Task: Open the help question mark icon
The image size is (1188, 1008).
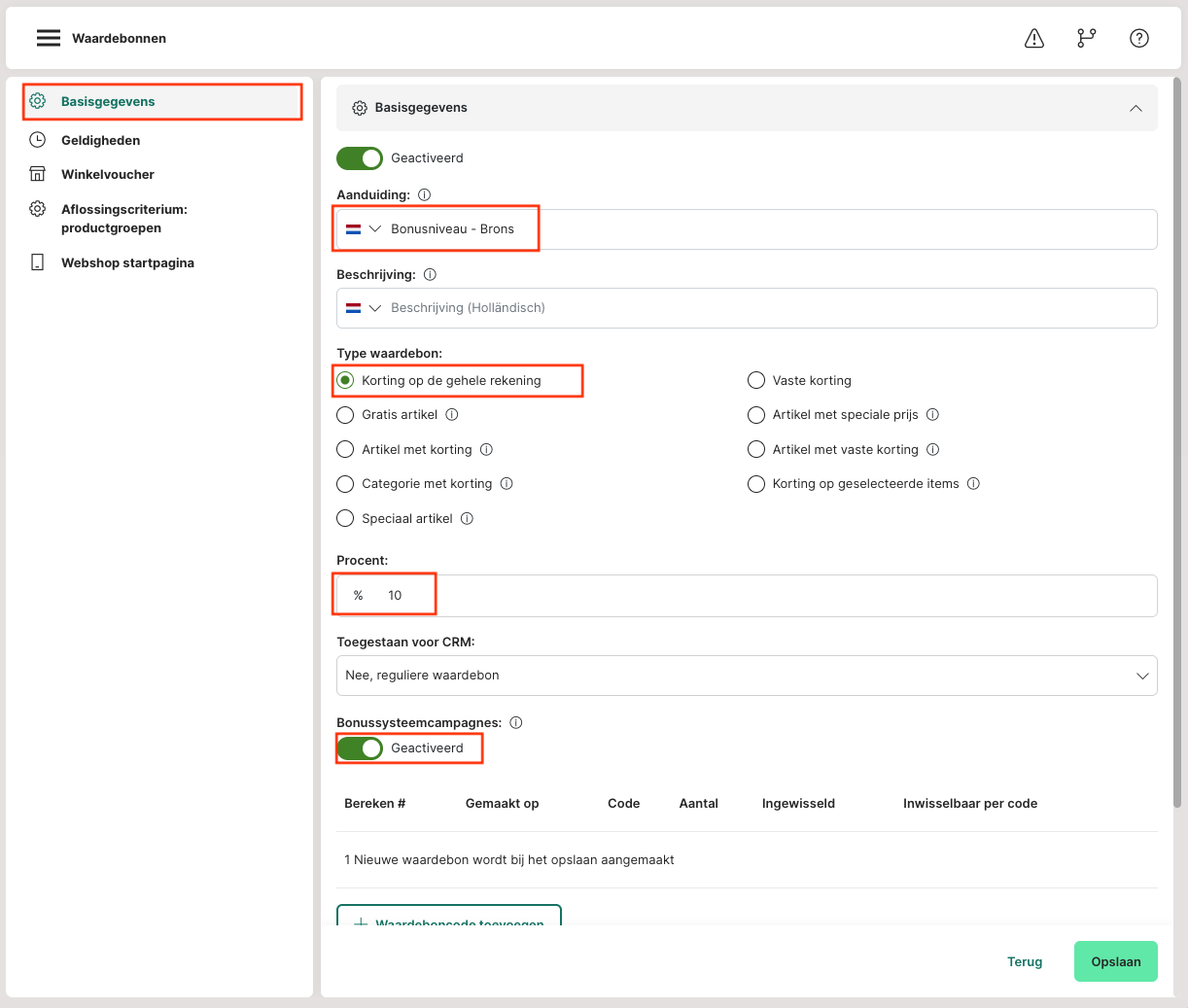Action: point(1139,38)
